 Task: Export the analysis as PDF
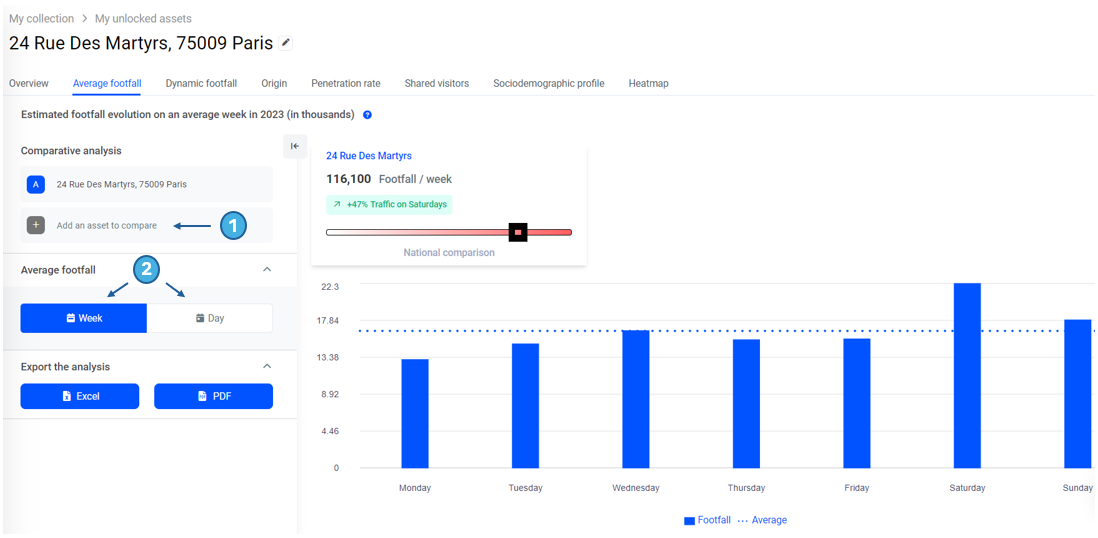pos(213,396)
